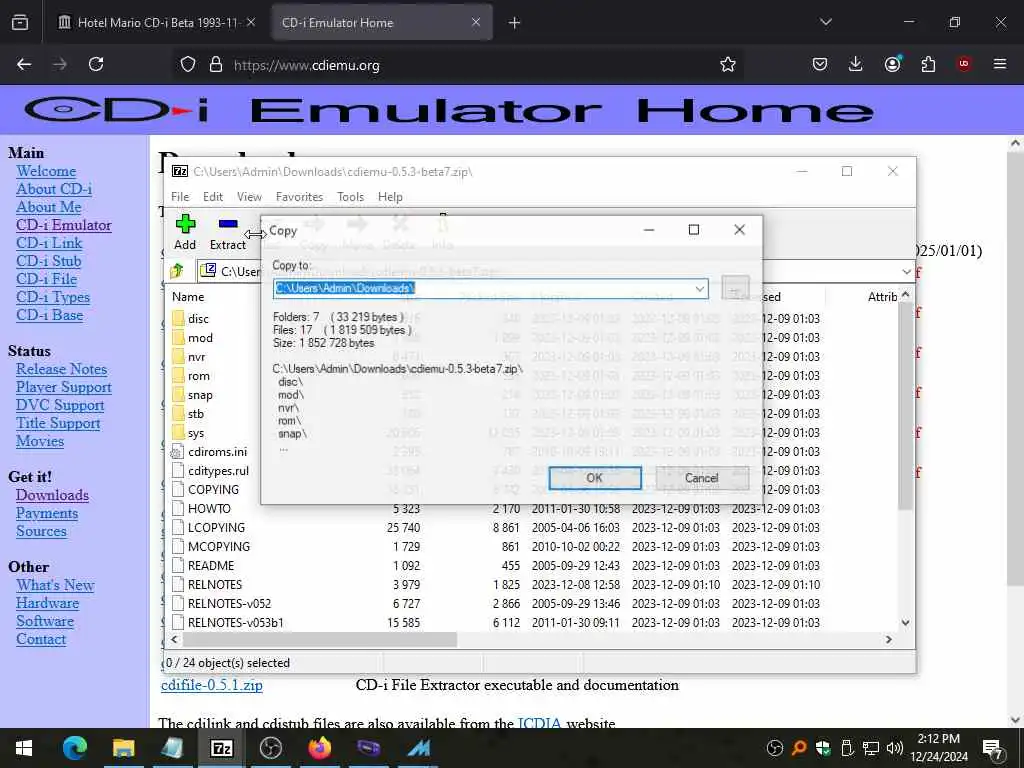Select the RELNOTES-v052 file
Viewport: 1024px width, 768px height.
229,603
